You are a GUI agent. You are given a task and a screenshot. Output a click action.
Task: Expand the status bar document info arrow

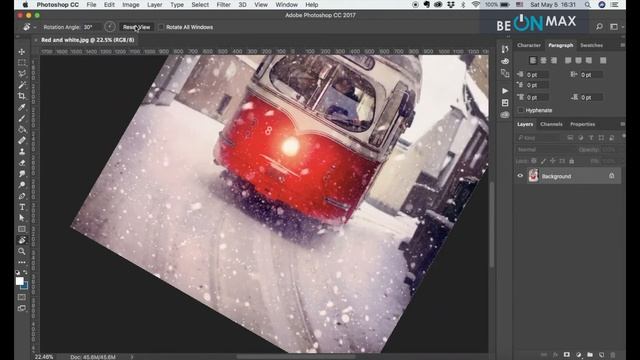(132, 357)
